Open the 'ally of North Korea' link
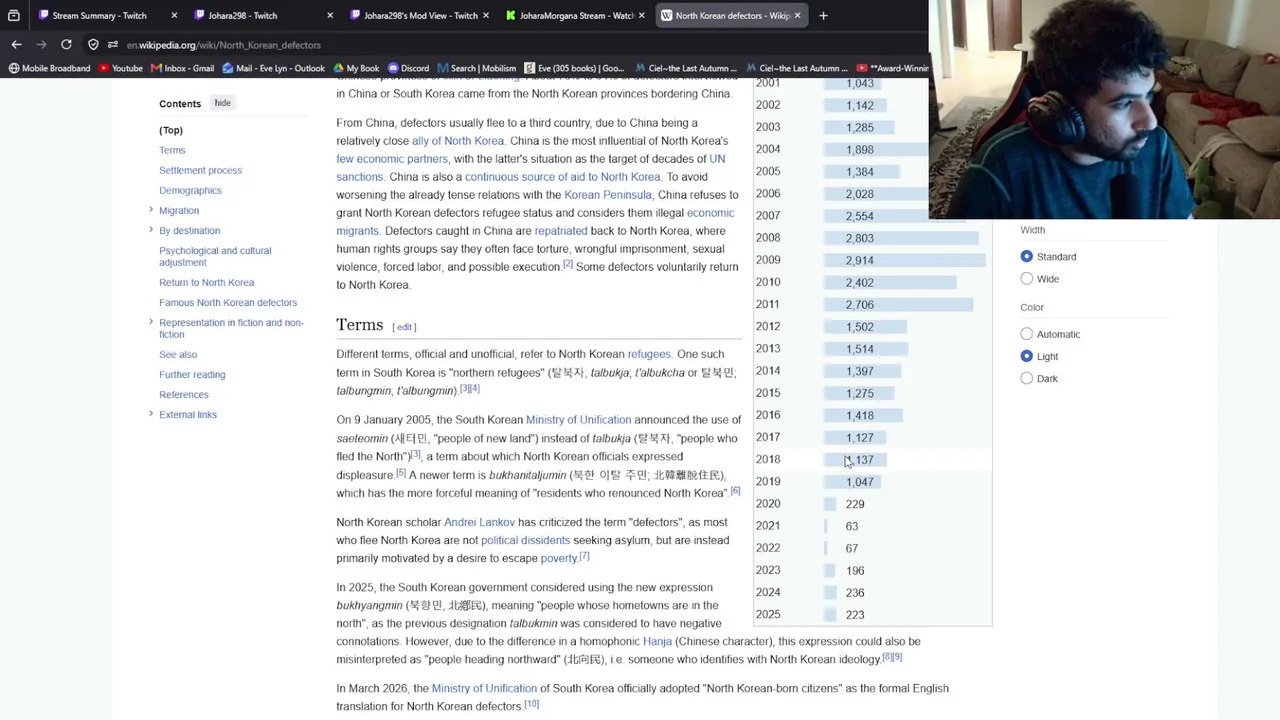This screenshot has height=720, width=1280. point(458,141)
